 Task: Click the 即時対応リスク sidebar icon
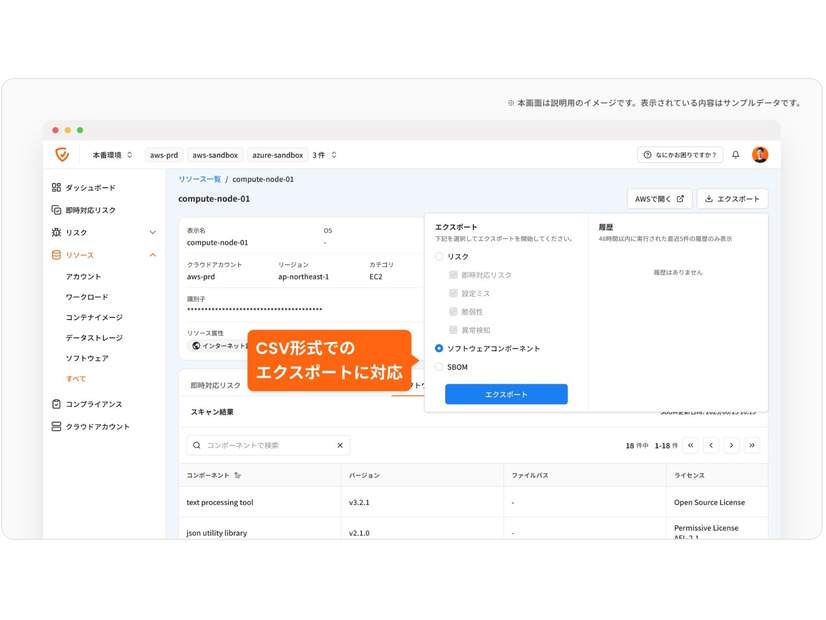[x=58, y=210]
